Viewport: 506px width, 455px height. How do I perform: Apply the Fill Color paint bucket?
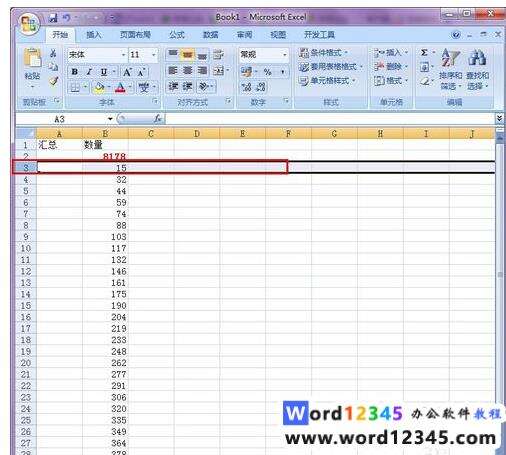[99, 88]
